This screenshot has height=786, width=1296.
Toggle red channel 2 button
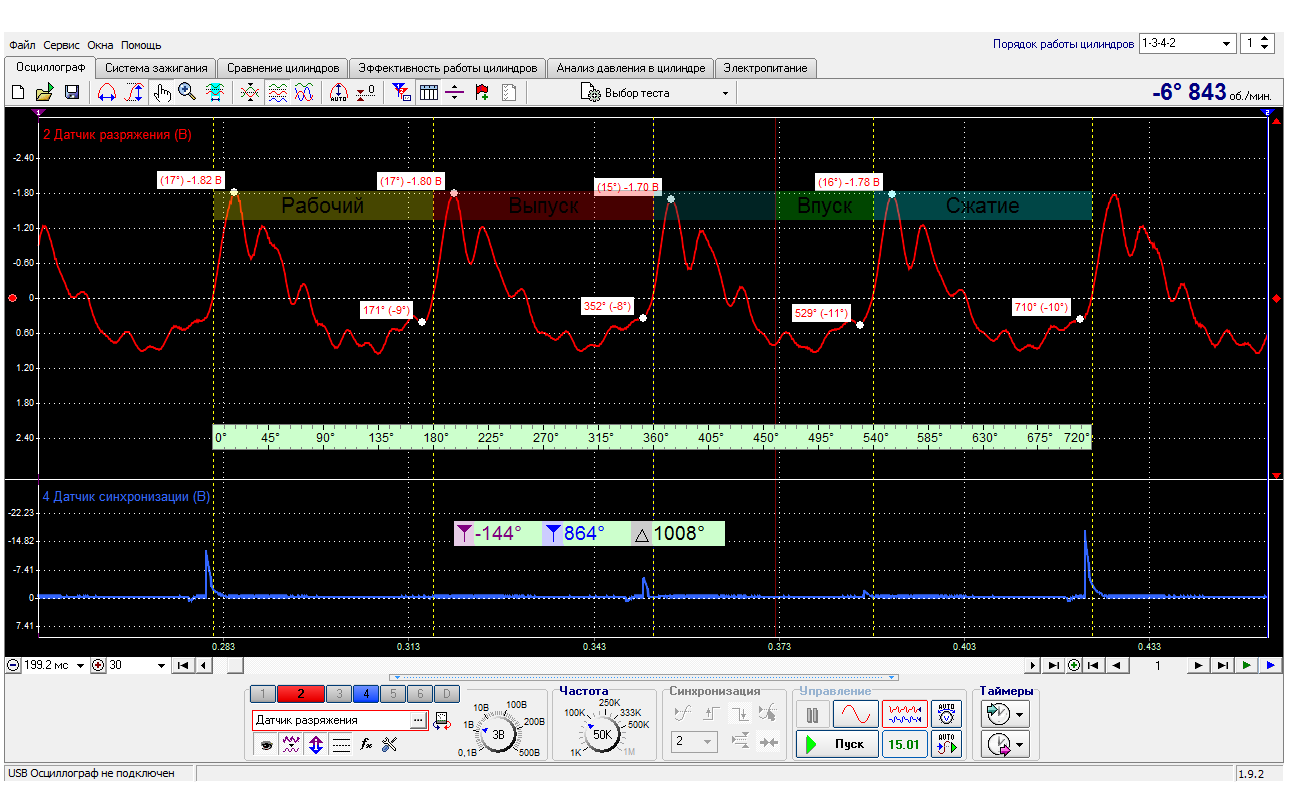point(301,693)
